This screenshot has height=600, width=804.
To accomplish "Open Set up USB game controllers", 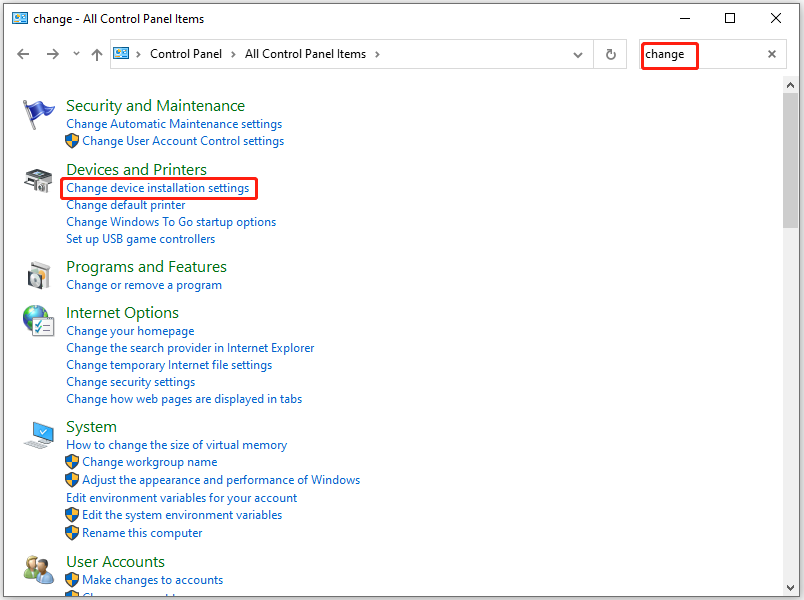I will click(140, 239).
